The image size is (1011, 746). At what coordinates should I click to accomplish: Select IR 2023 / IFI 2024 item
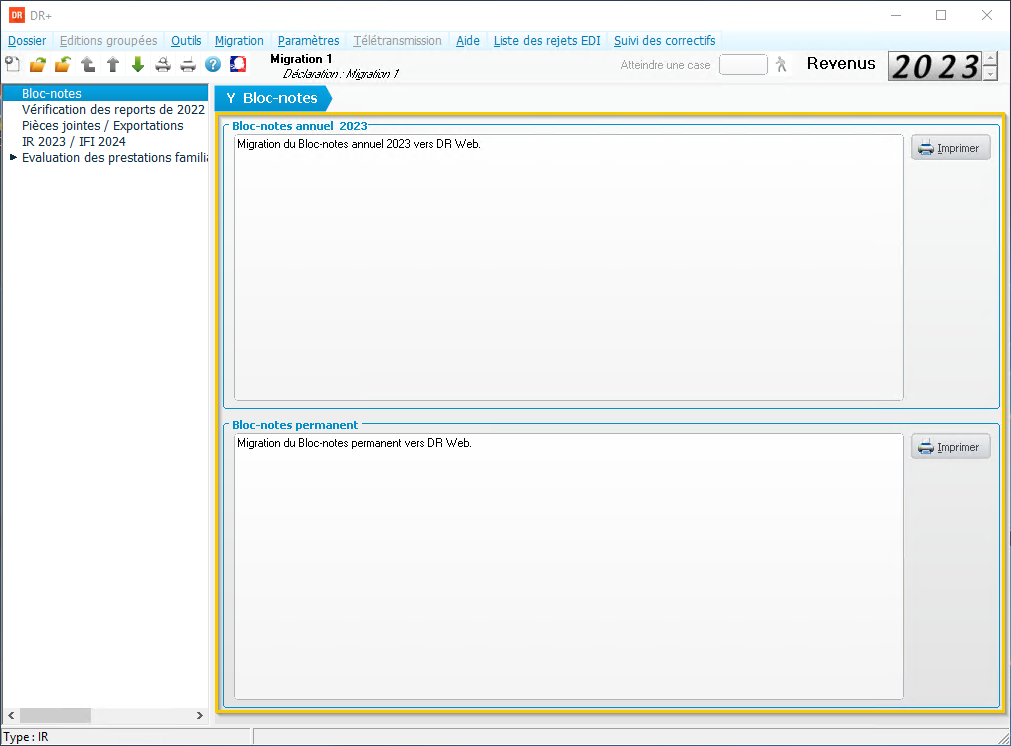point(73,142)
